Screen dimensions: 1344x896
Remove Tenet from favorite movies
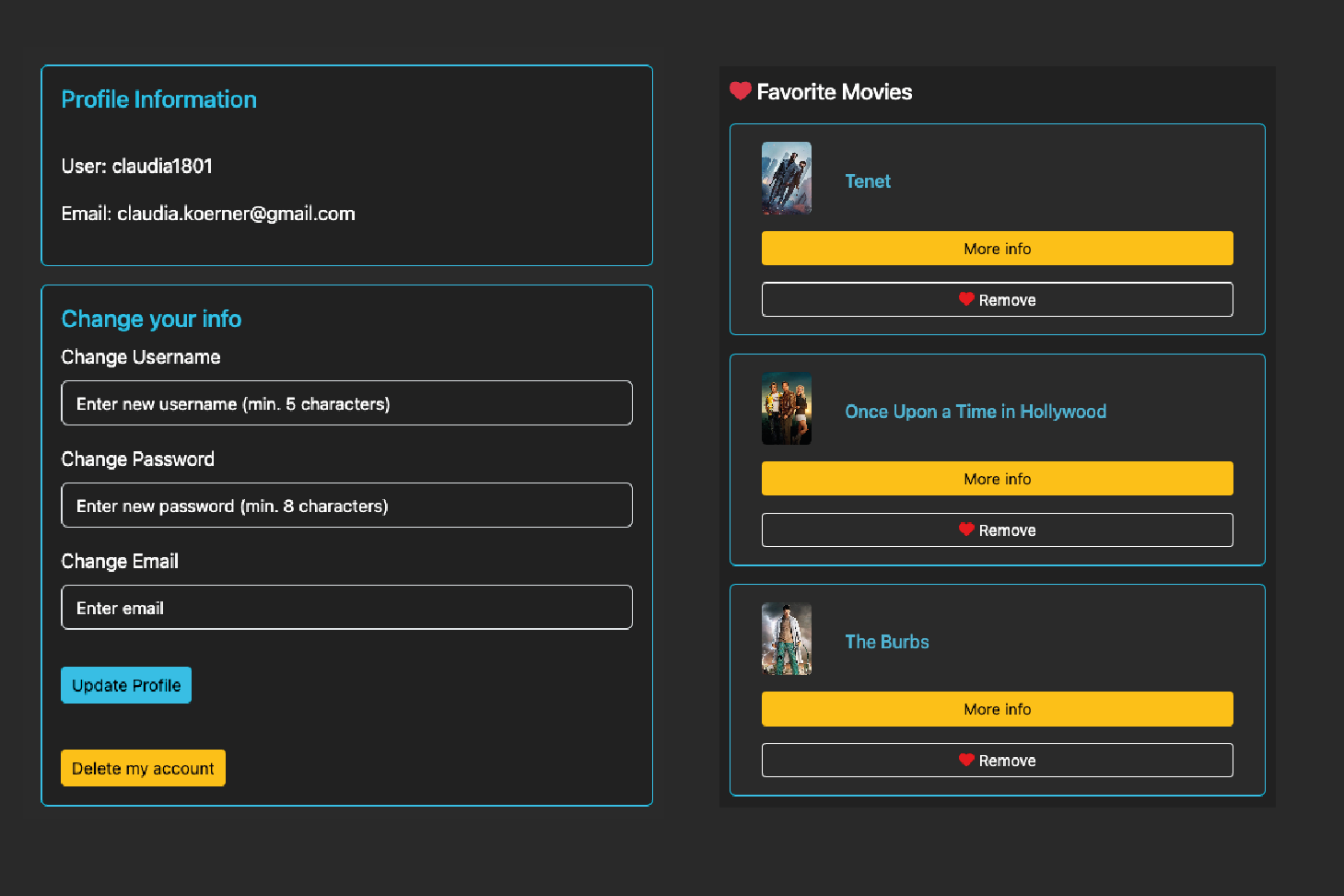pyautogui.click(x=997, y=299)
